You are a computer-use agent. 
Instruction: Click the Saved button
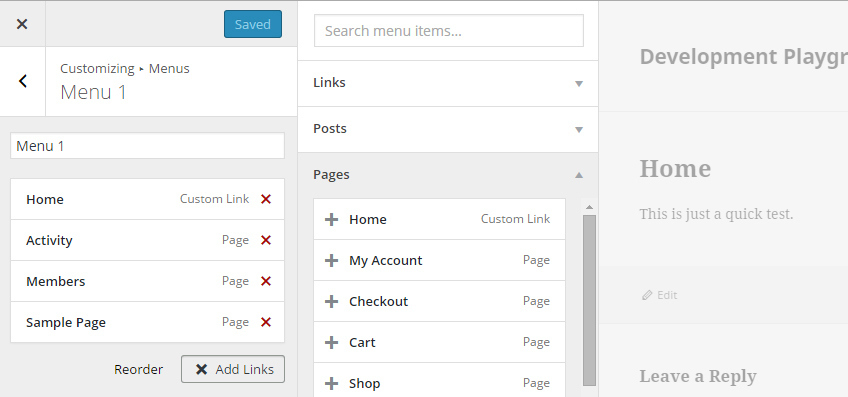[253, 24]
